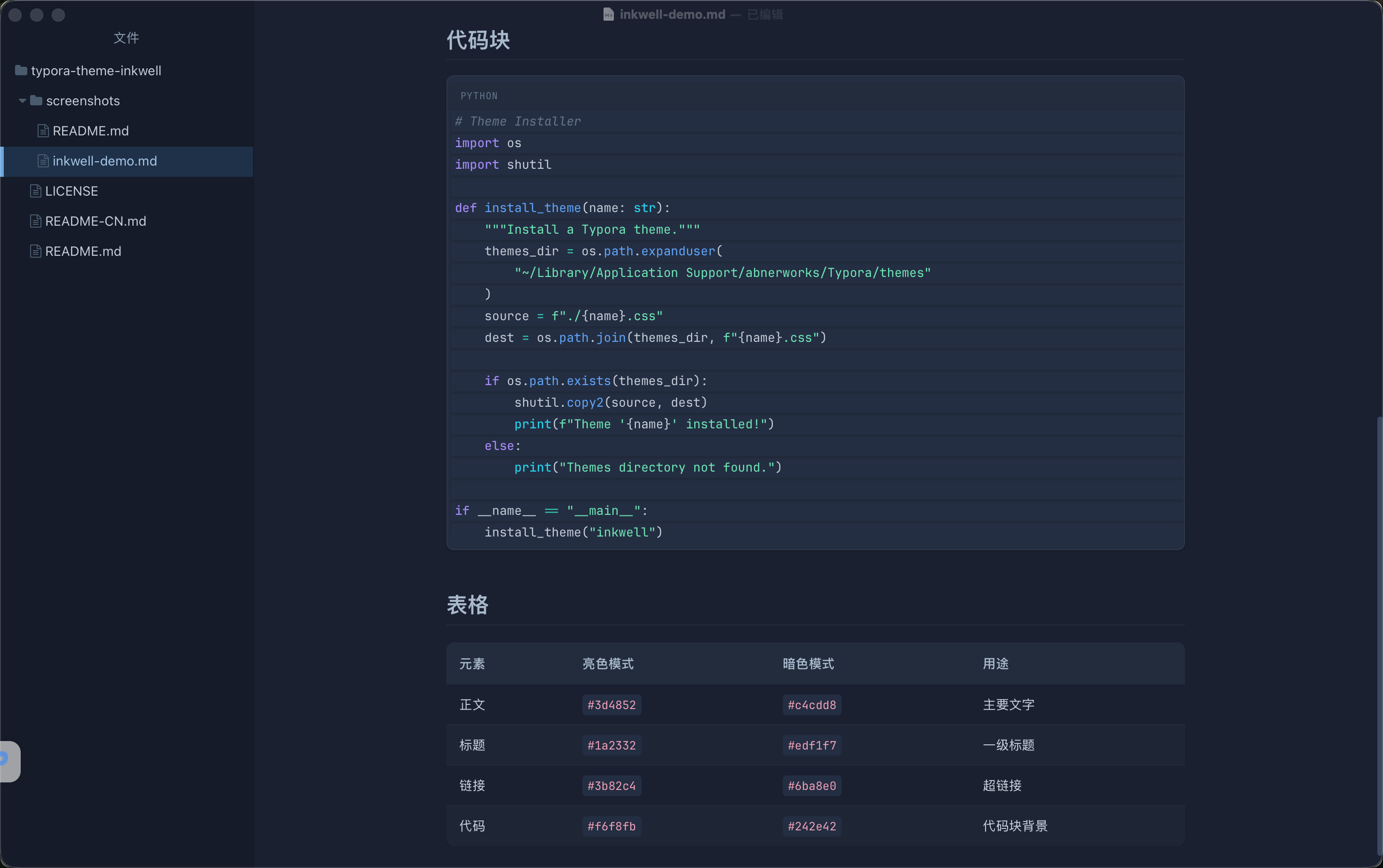
Task: Click the 'dest = os.path.join' line
Action: pos(655,338)
